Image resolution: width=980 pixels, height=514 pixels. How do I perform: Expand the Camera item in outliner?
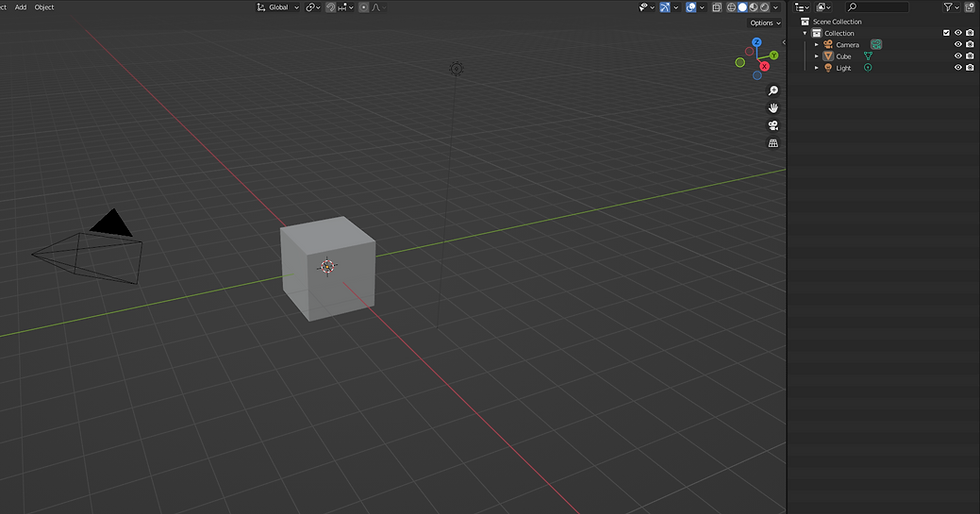[x=816, y=44]
